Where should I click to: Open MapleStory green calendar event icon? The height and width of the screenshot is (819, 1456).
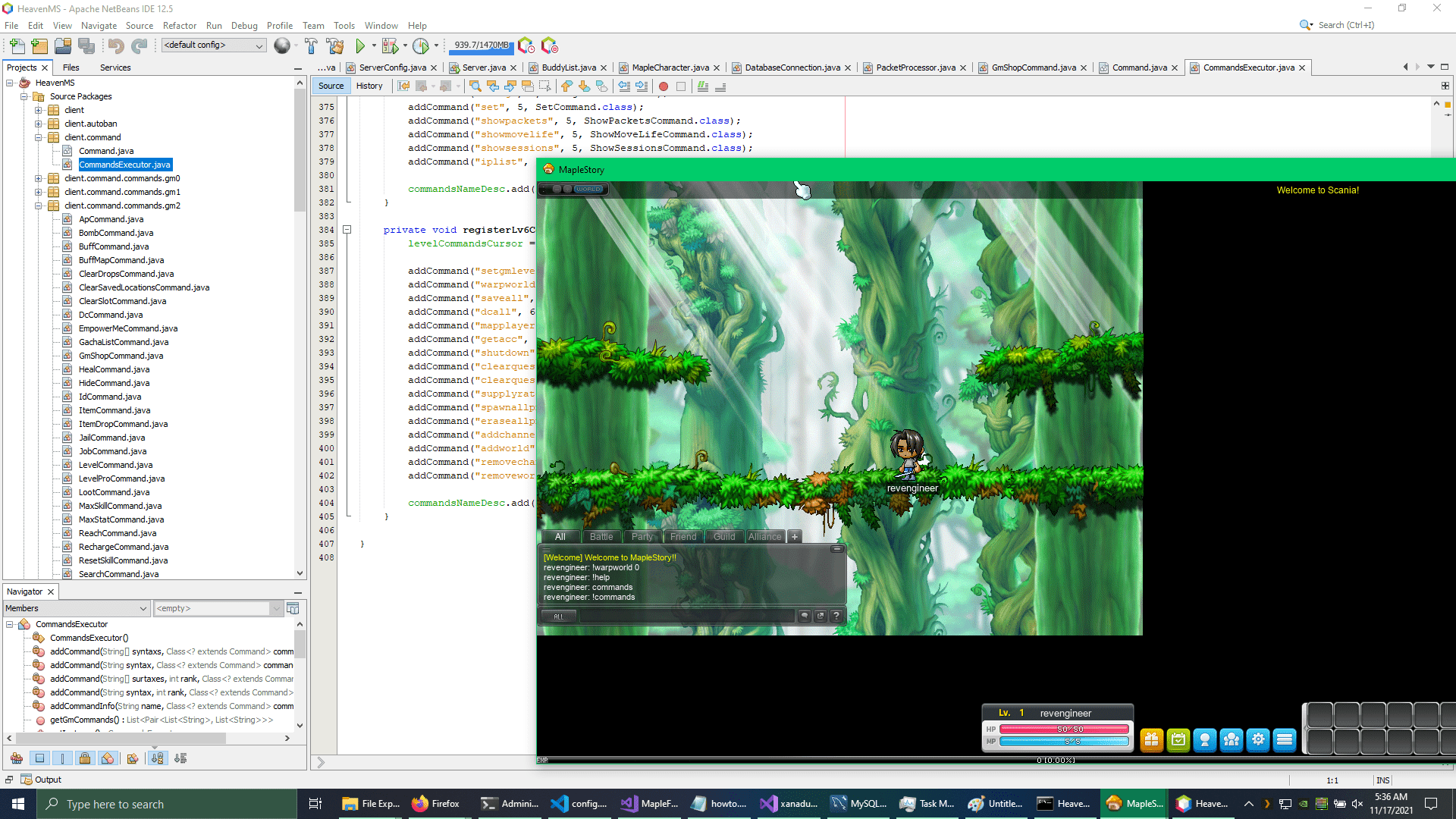point(1178,739)
